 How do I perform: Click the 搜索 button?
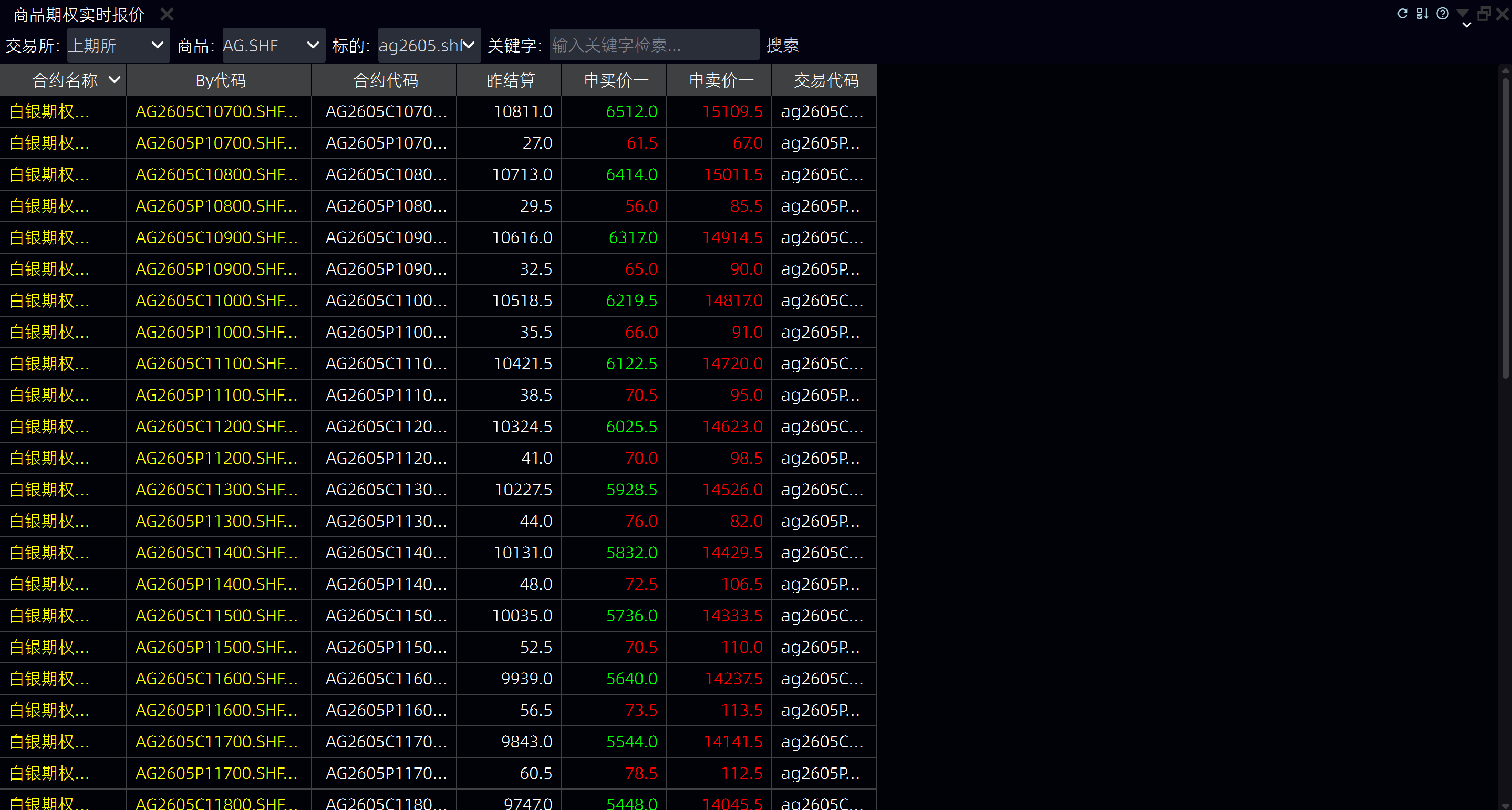click(x=782, y=45)
